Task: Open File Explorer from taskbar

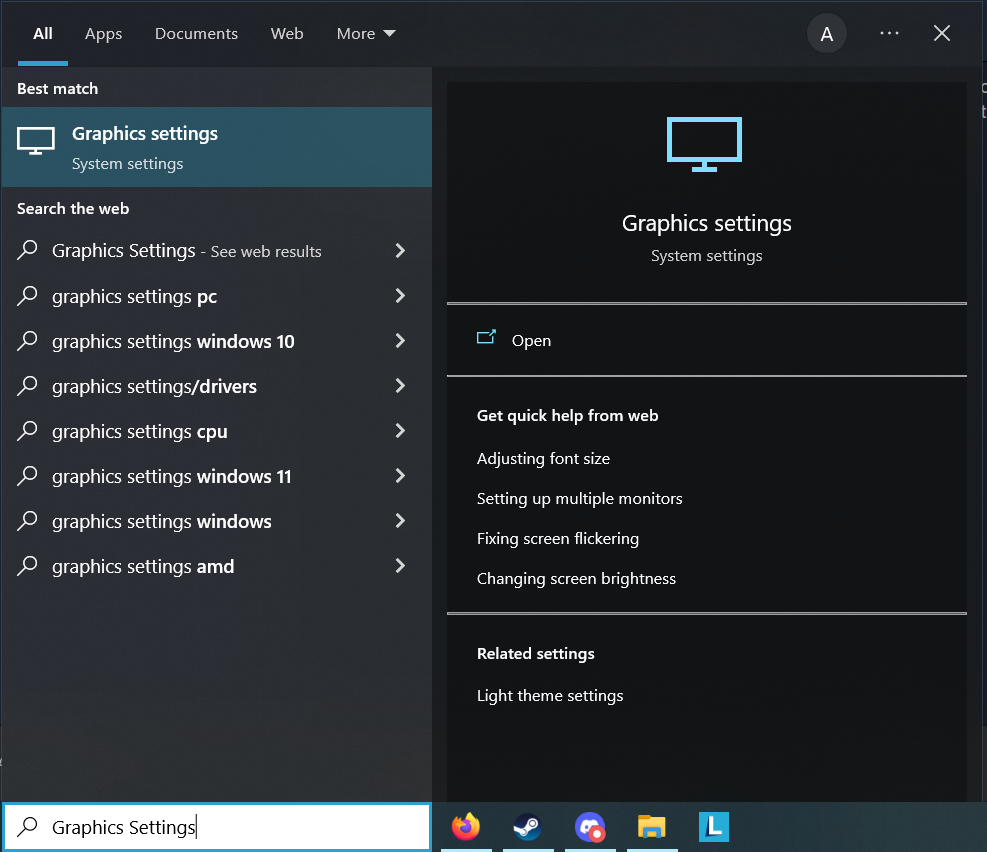Action: point(652,827)
